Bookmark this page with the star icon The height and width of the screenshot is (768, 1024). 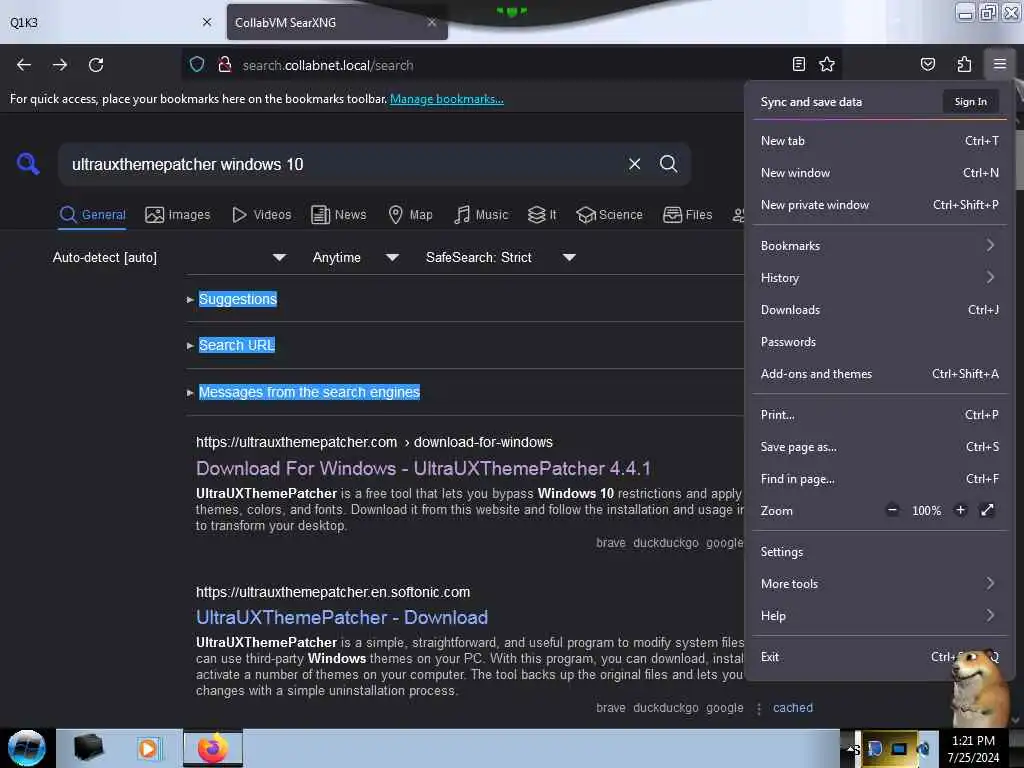pos(827,64)
